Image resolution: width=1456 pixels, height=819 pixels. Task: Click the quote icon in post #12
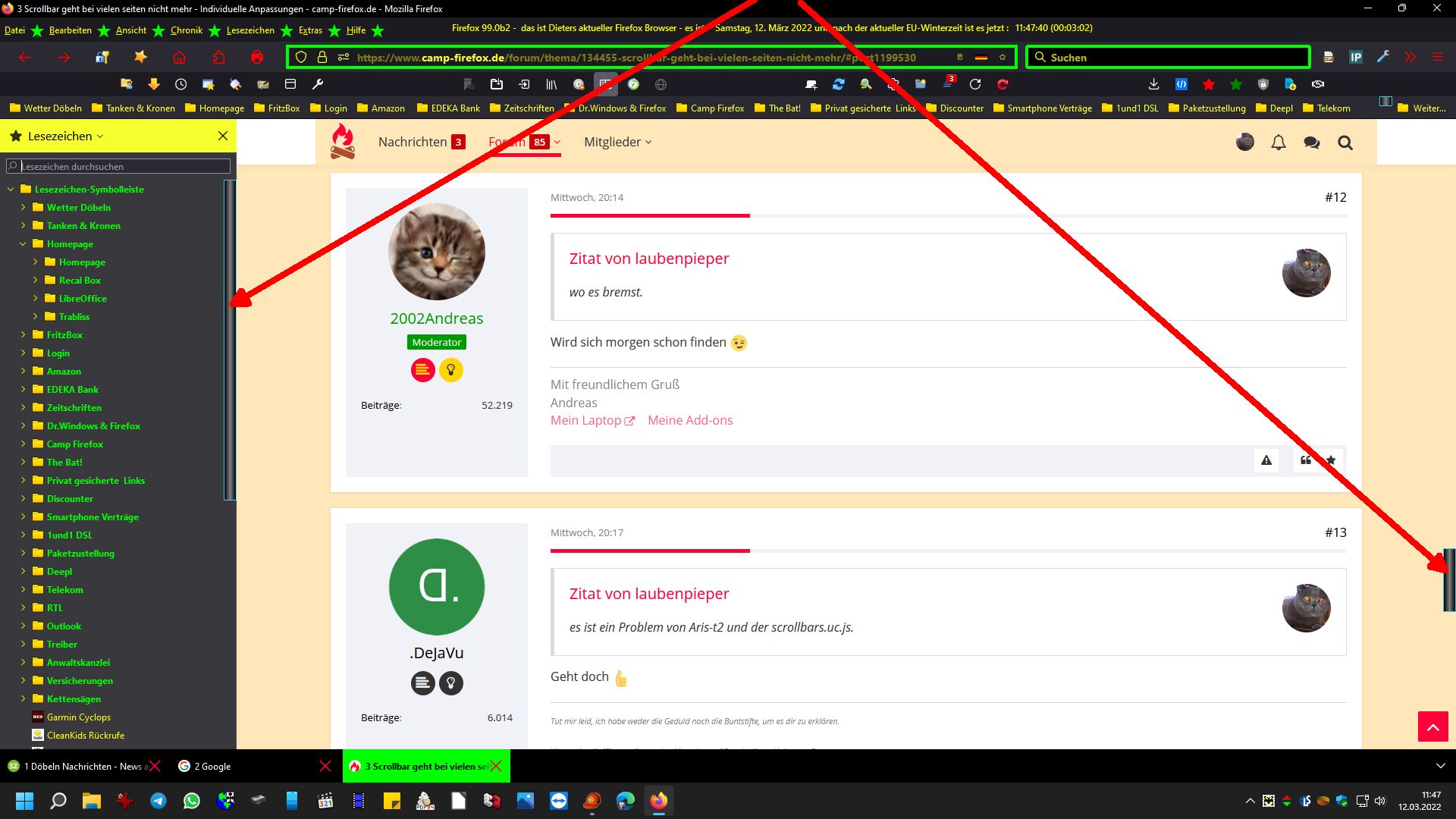click(1305, 460)
